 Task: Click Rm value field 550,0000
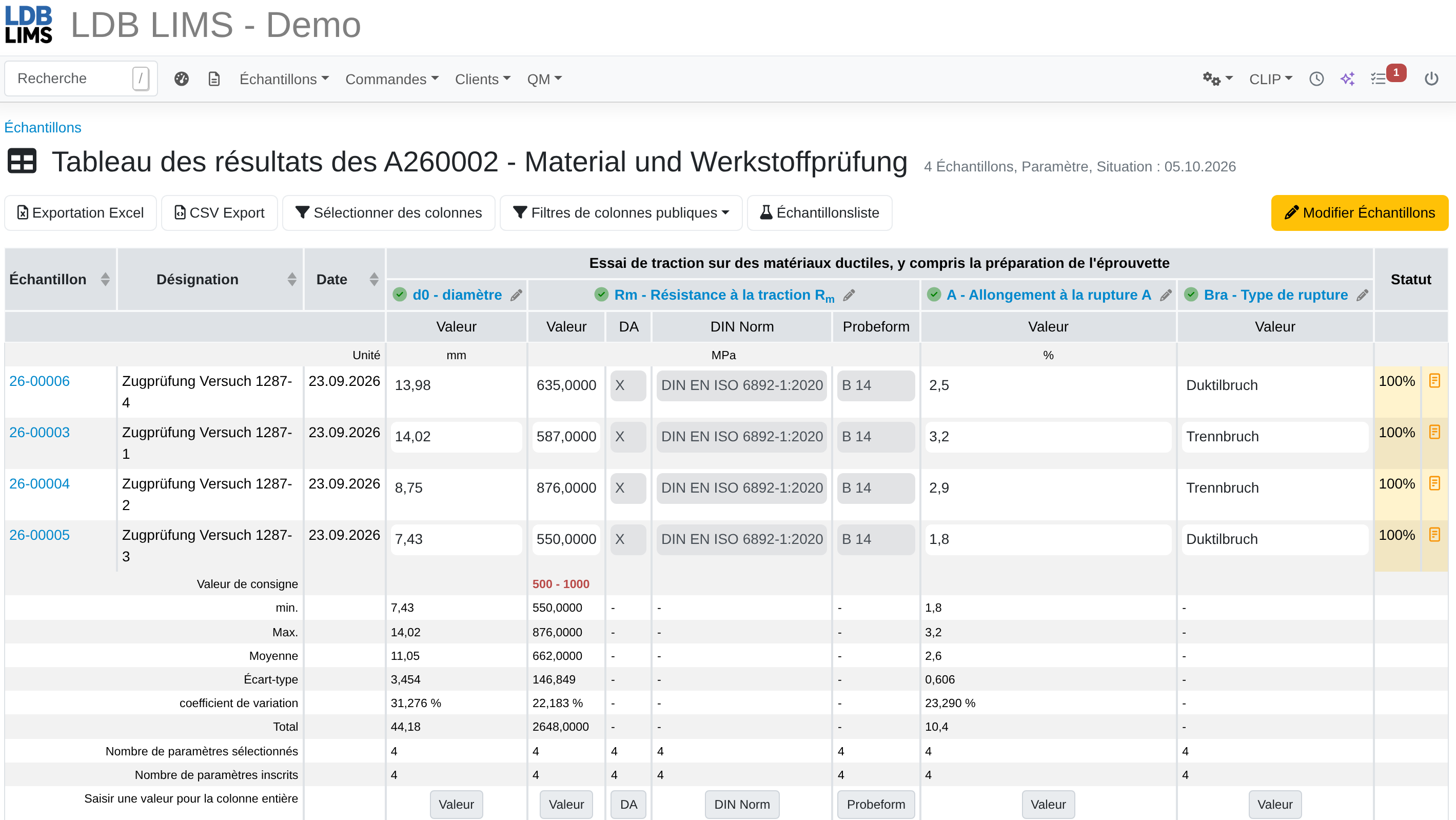(x=566, y=539)
